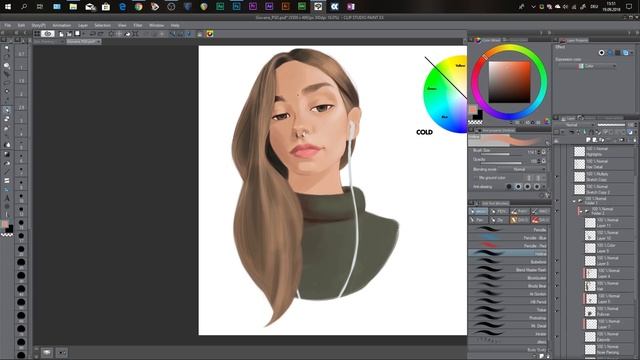Click New layer folder icon in Layer palette

tap(602, 140)
